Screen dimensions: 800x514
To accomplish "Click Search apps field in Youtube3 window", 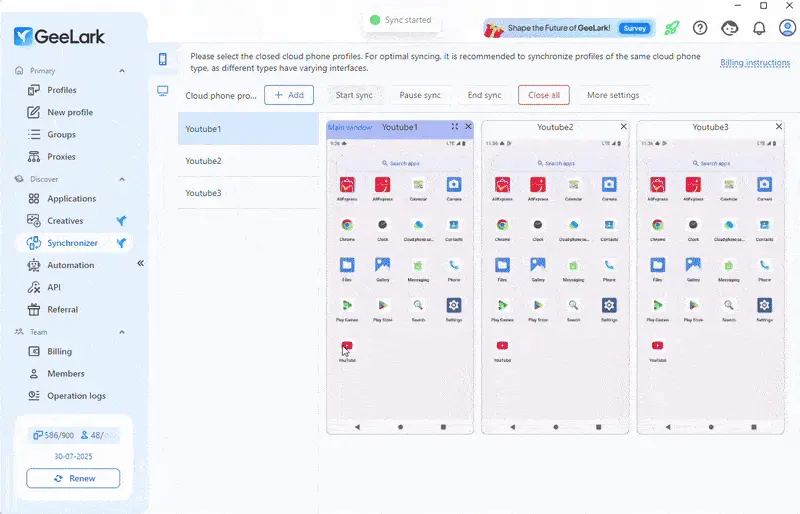I will (711, 163).
